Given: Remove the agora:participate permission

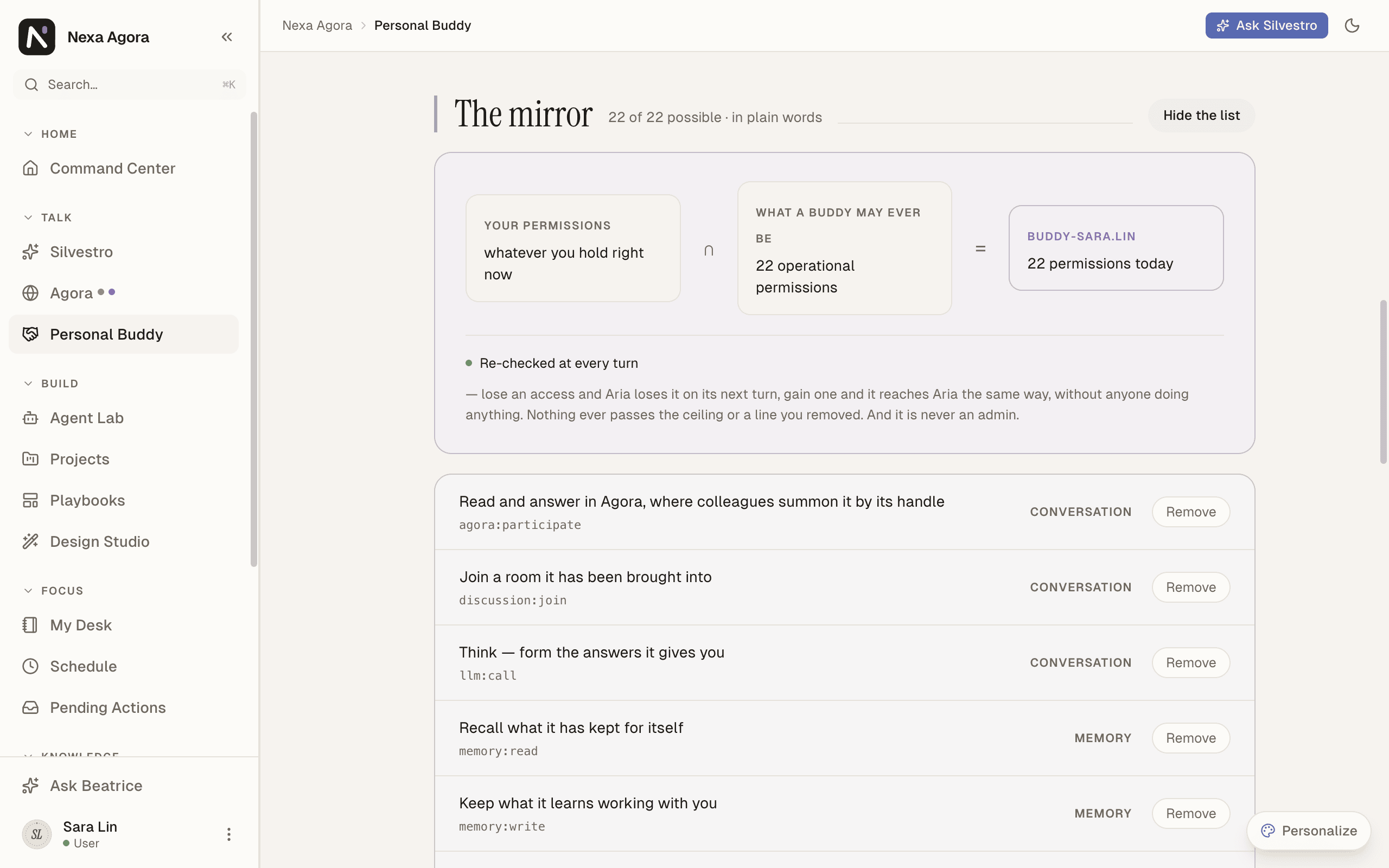Looking at the screenshot, I should pyautogui.click(x=1190, y=512).
